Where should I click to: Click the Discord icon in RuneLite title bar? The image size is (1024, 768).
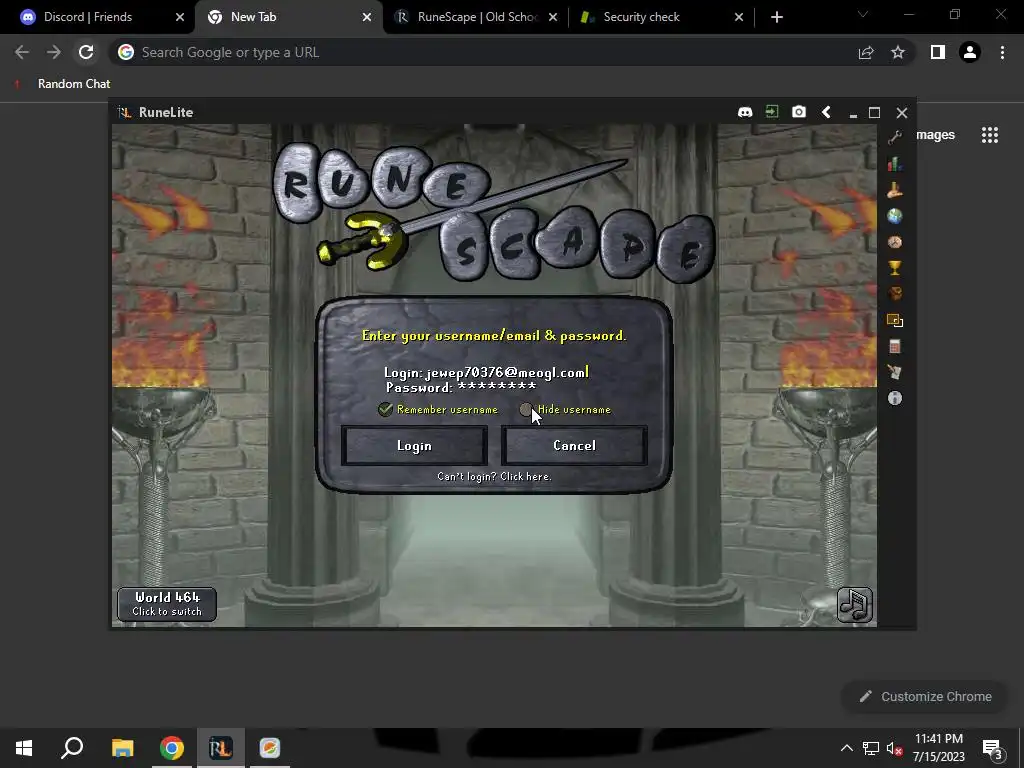coord(744,112)
